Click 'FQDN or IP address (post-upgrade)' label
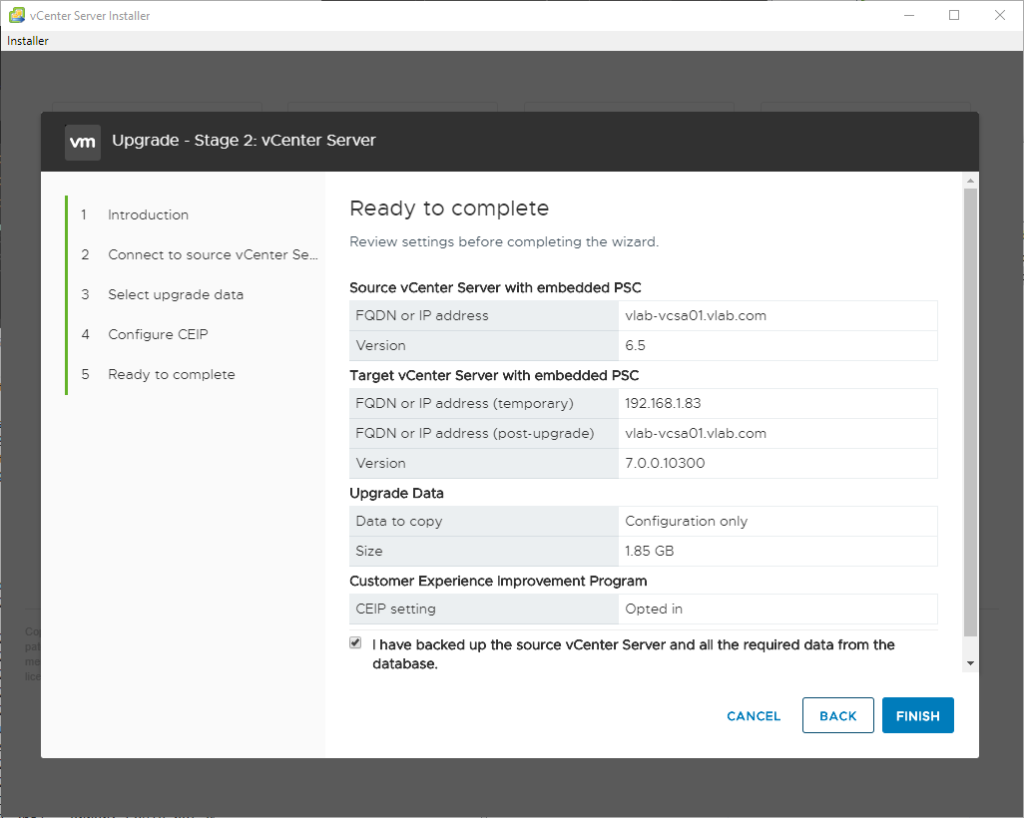Image resolution: width=1024 pixels, height=818 pixels. (x=475, y=433)
